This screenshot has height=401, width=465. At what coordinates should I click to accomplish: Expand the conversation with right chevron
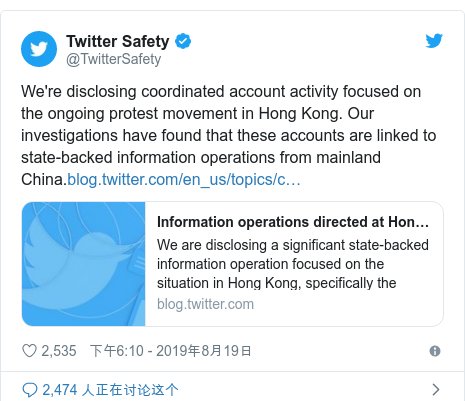click(436, 389)
